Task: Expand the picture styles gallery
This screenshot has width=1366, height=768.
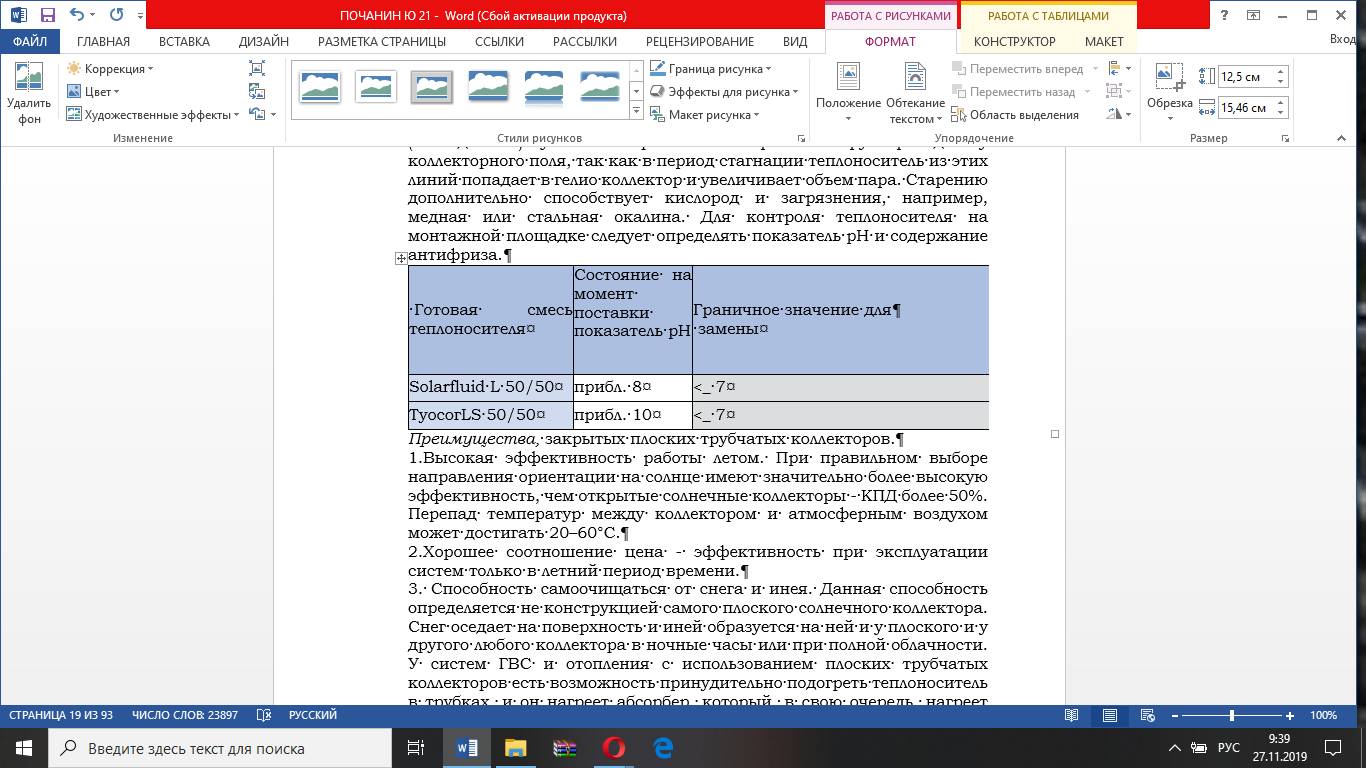Action: (637, 114)
